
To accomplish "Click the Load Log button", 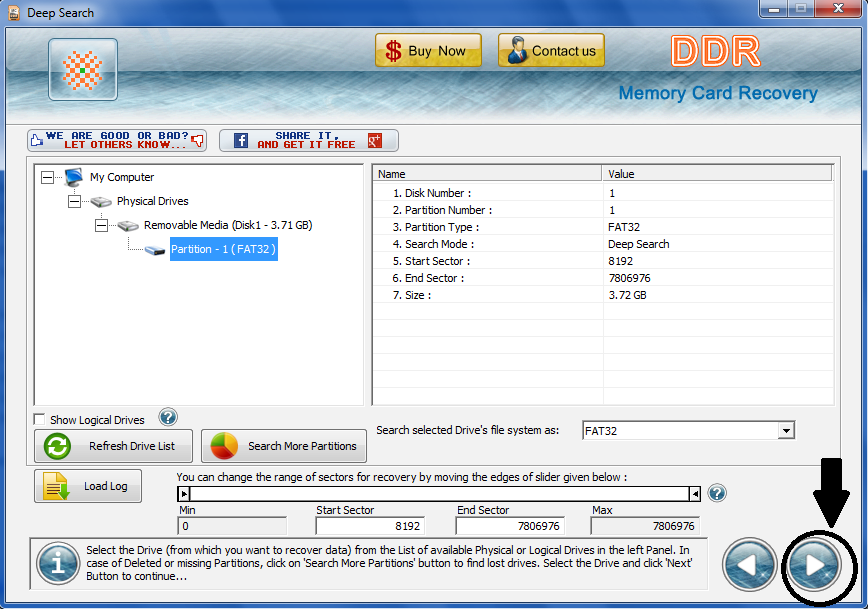I will click(x=88, y=486).
